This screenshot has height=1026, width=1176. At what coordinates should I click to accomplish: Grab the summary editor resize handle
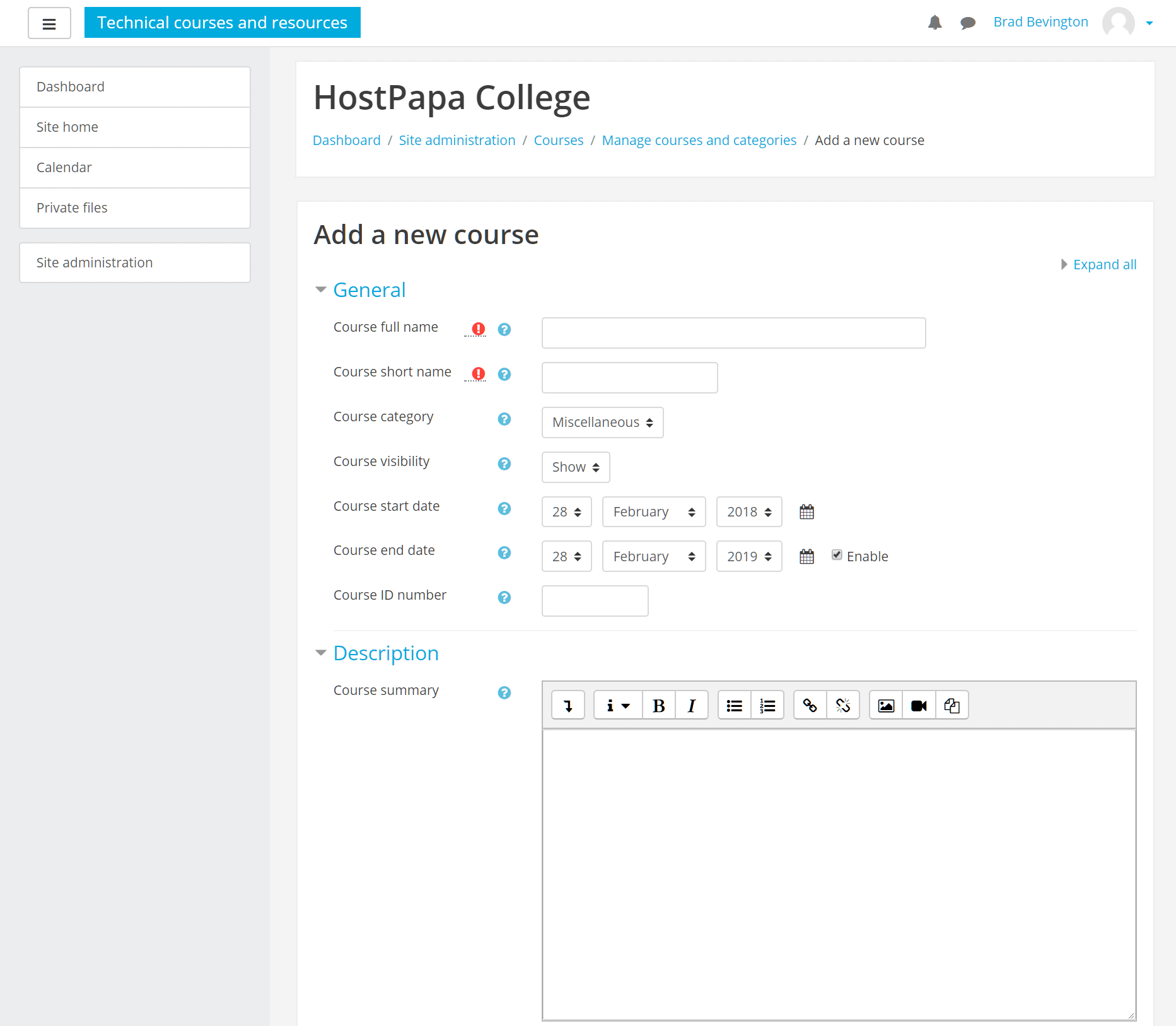tap(1131, 1015)
